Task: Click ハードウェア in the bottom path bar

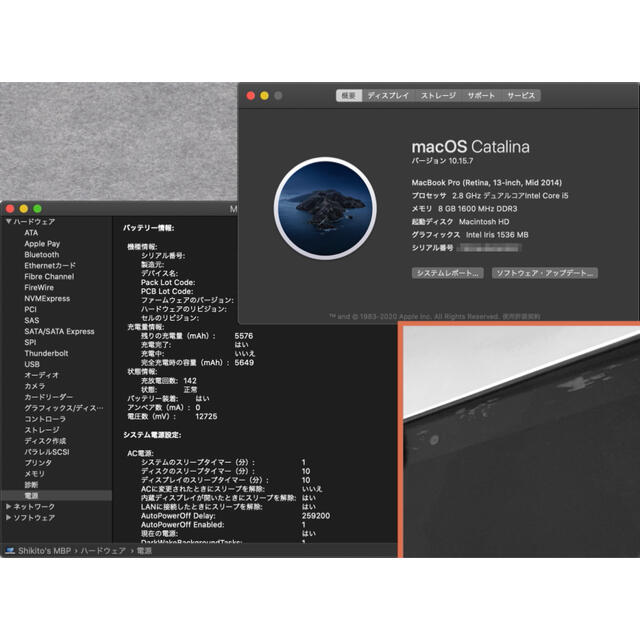Action: pyautogui.click(x=103, y=551)
